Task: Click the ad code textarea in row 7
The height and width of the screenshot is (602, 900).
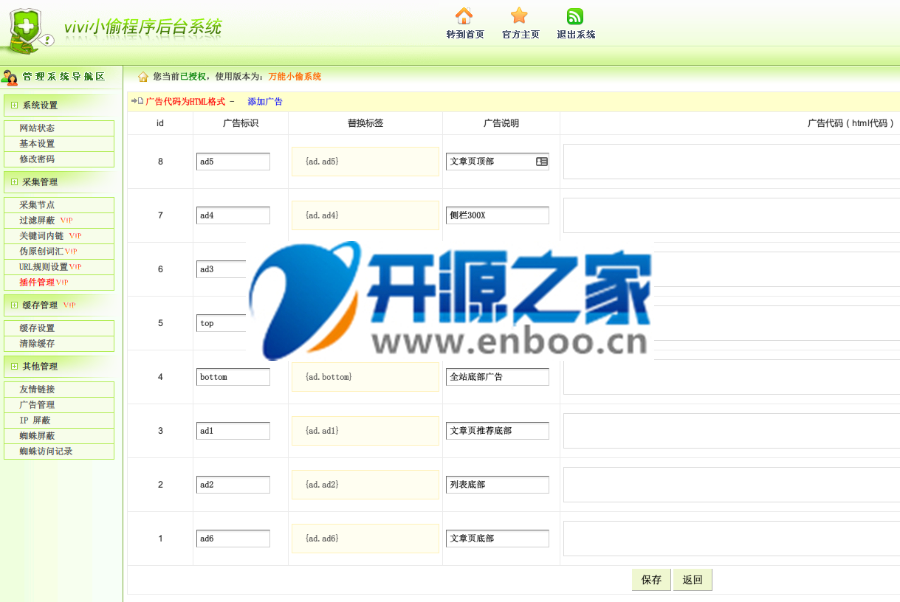Action: pos(731,215)
